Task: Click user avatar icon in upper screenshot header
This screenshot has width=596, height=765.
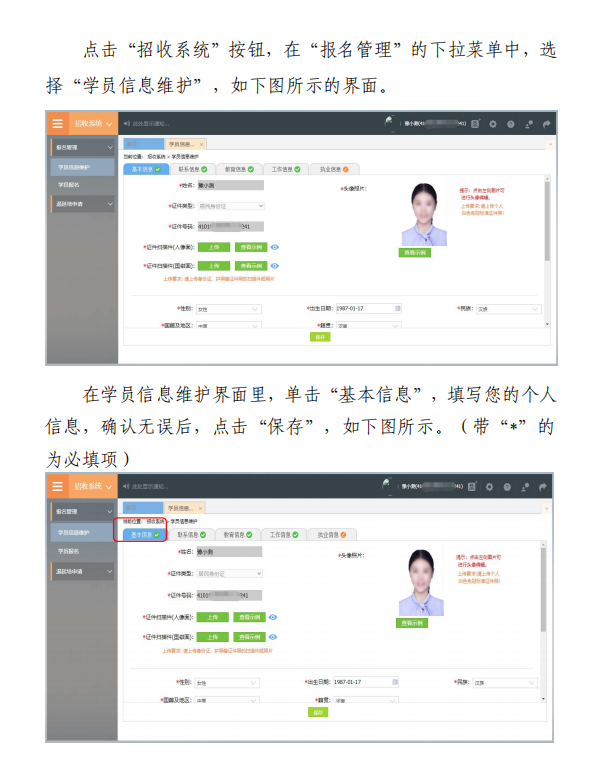Action: point(389,122)
